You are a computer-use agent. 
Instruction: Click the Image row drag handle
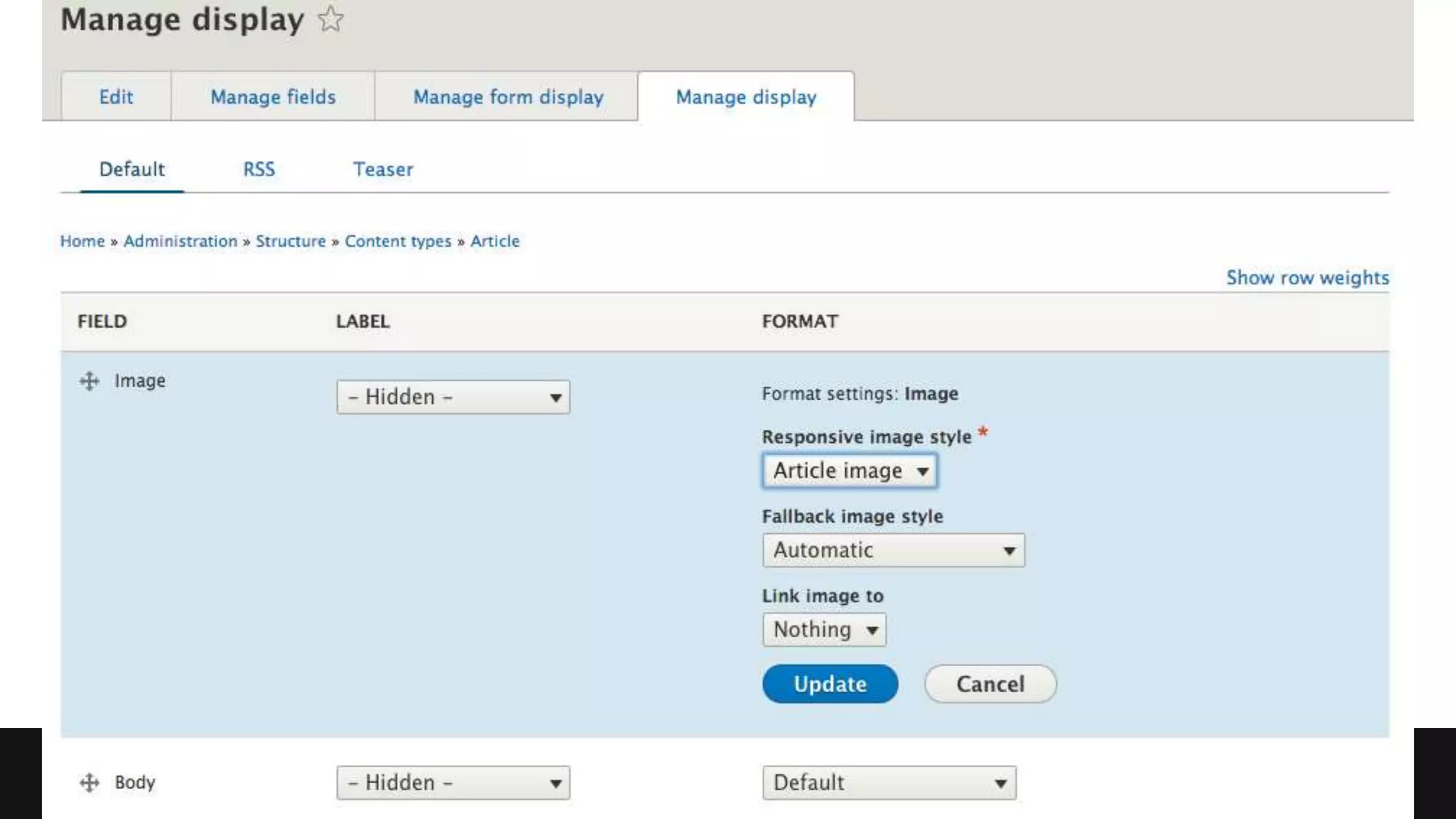90,381
